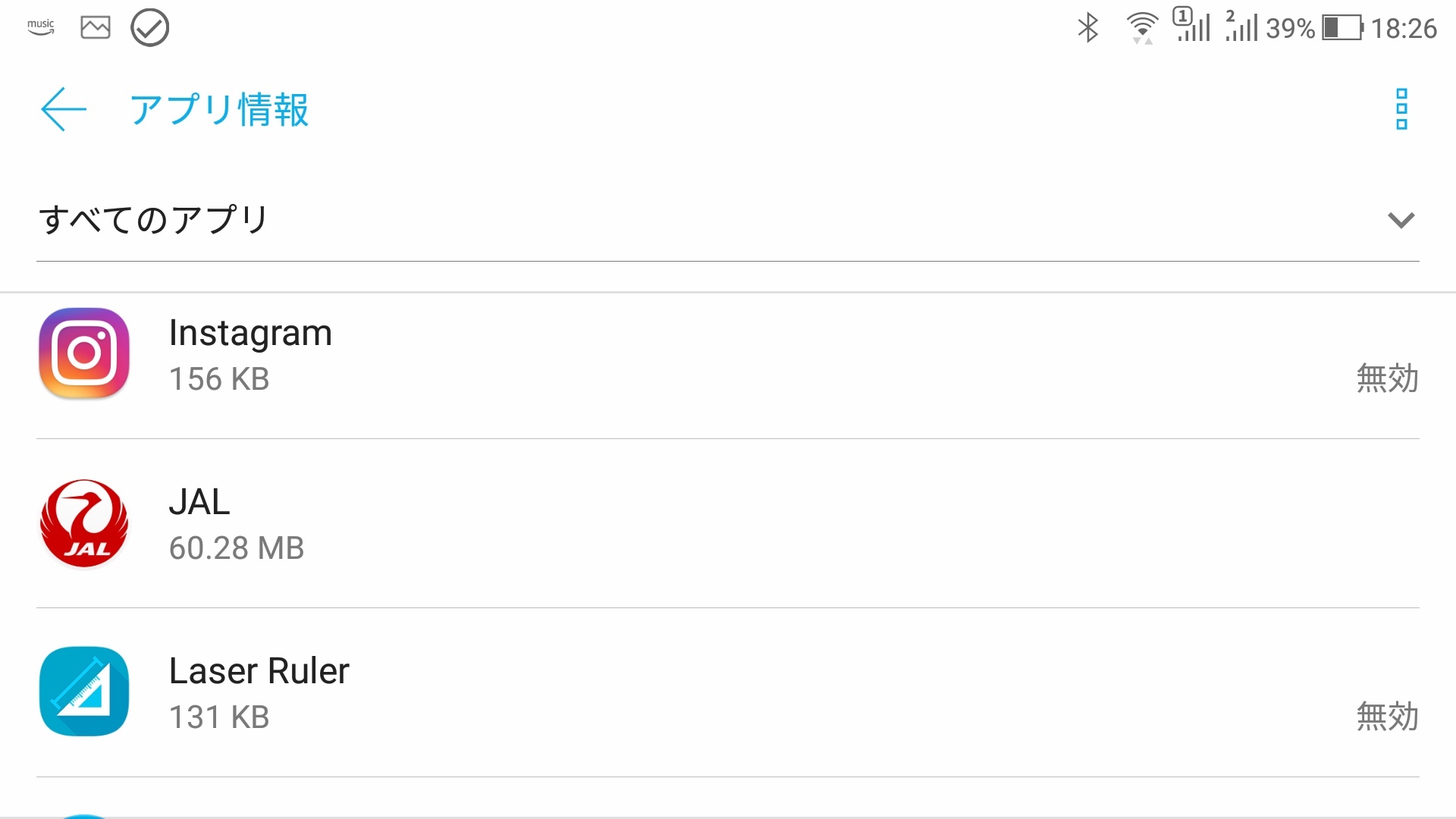1456x819 pixels.
Task: Tap the checkmark notification icon
Action: pyautogui.click(x=149, y=28)
